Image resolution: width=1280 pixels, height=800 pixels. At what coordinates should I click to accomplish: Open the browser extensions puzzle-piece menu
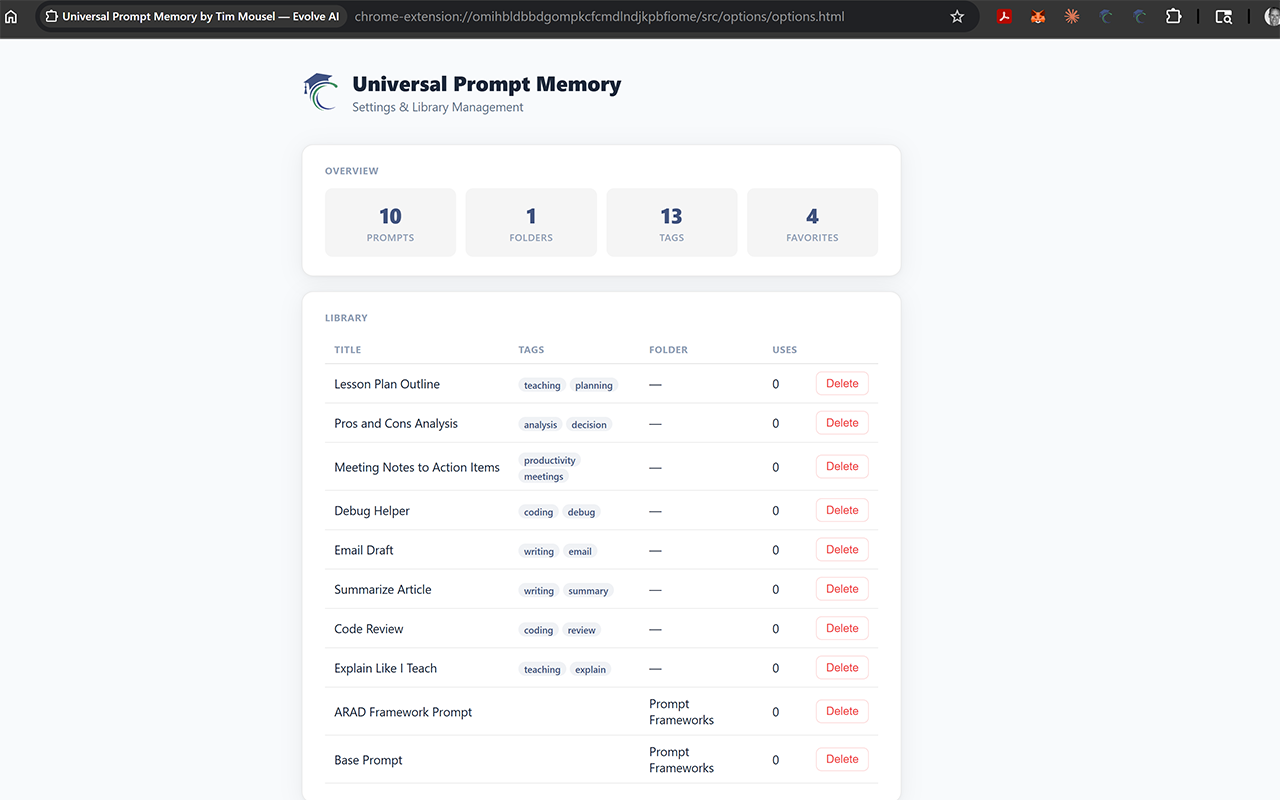pos(1173,16)
